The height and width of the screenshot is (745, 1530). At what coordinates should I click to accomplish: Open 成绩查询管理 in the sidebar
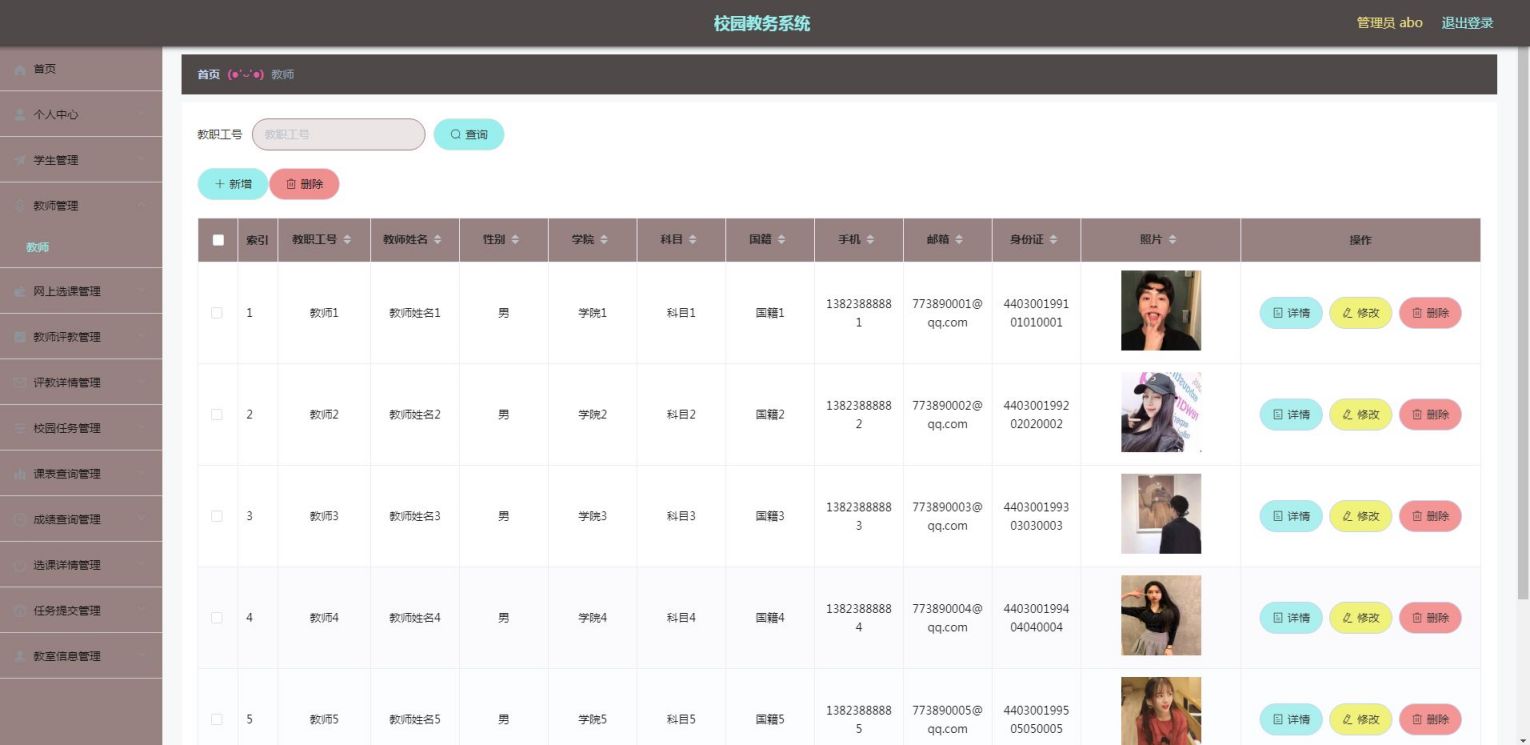81,520
